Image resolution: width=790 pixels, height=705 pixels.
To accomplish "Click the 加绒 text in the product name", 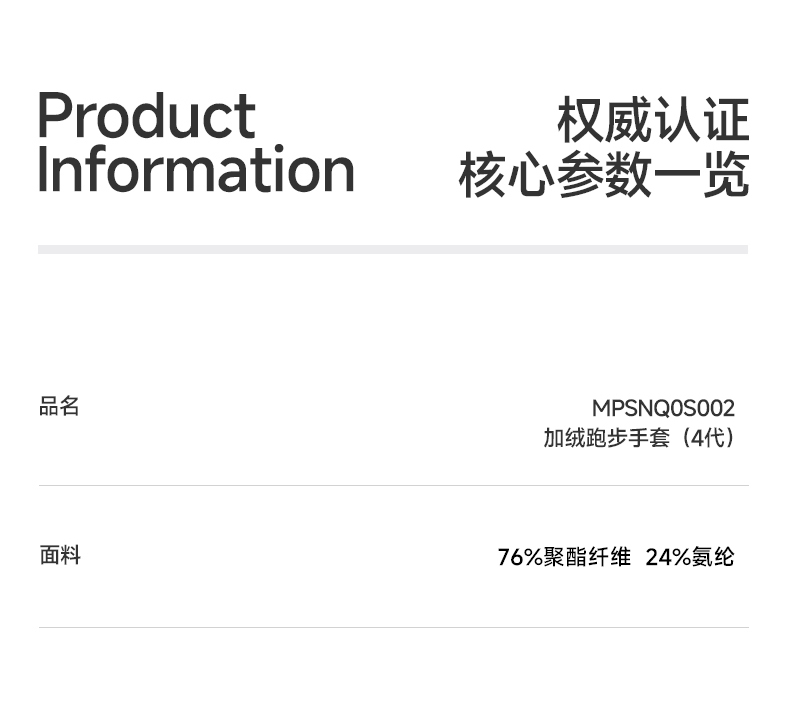I will click(564, 438).
